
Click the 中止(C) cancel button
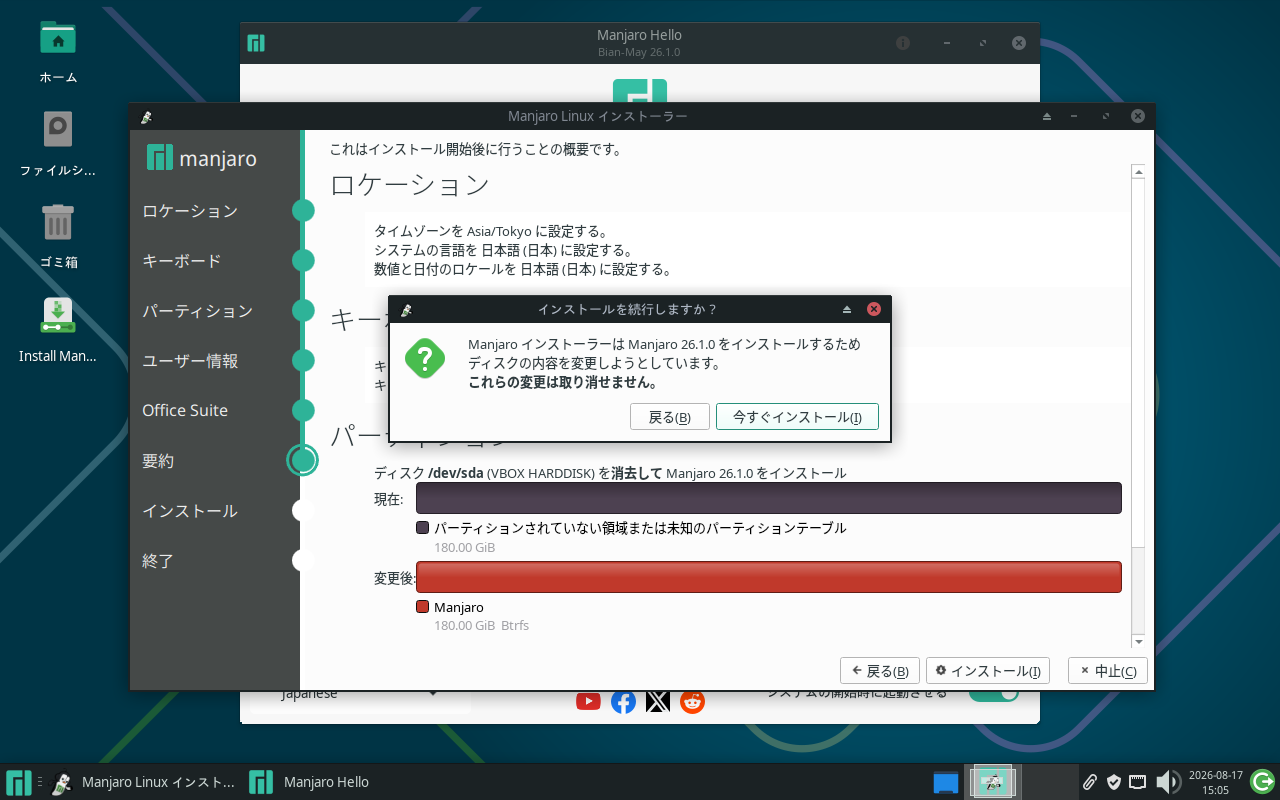[x=1108, y=671]
